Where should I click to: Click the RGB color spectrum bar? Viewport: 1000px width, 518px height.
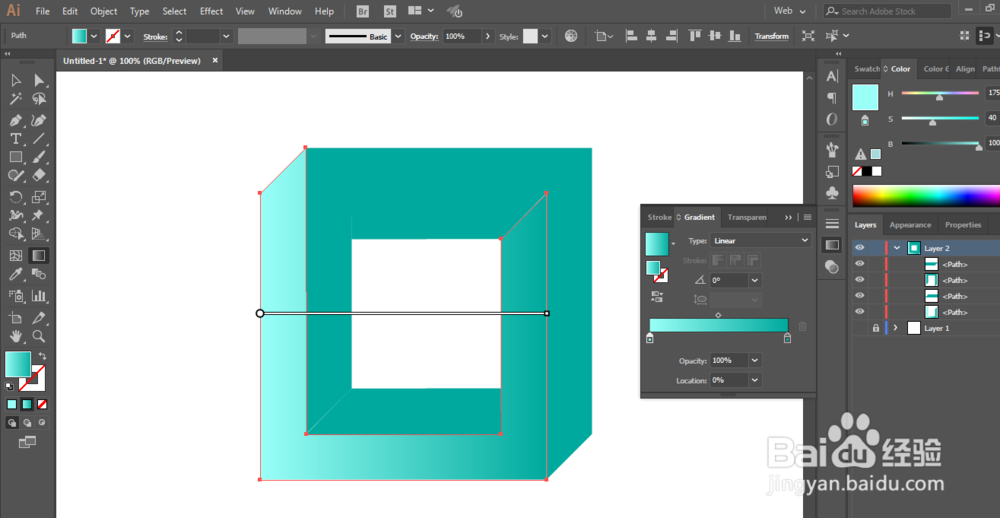click(926, 196)
